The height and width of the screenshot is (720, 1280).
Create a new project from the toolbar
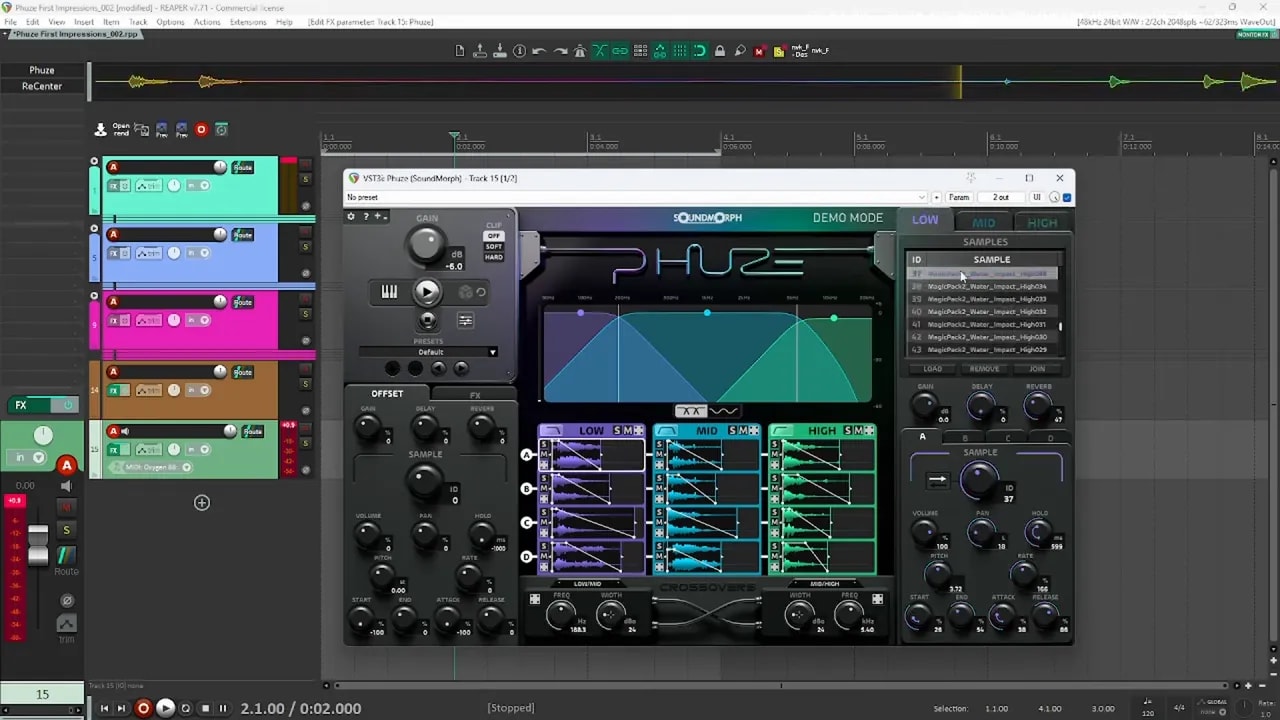[460, 51]
